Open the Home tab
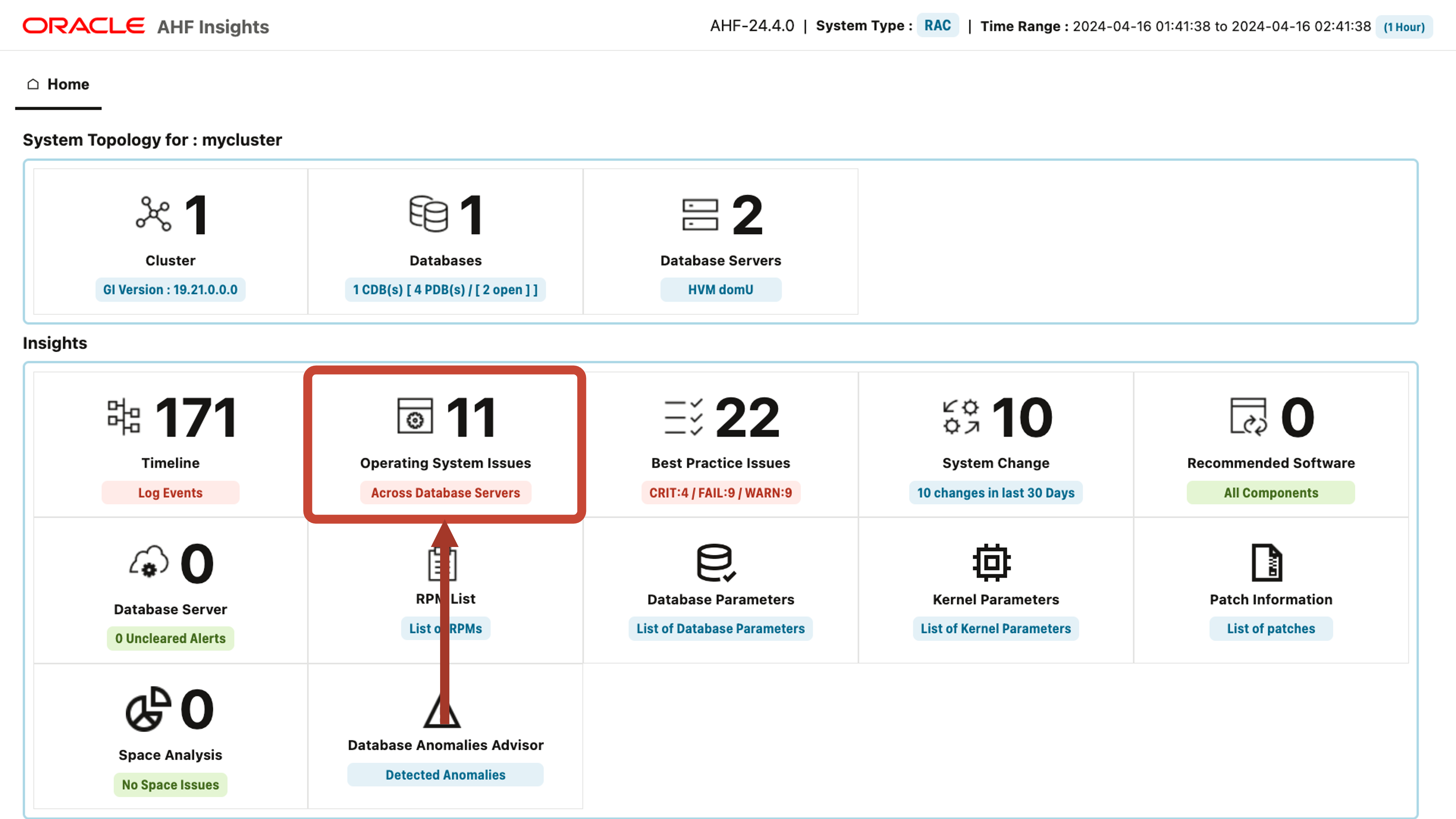Screen dimensions: 1456x819 58,84
